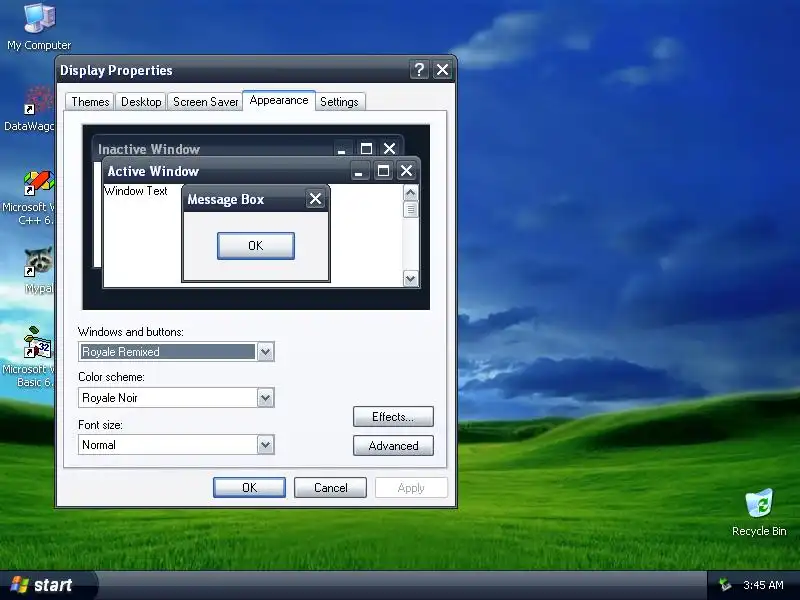
Task: Open the DataWagon desktop shortcut
Action: (29, 109)
